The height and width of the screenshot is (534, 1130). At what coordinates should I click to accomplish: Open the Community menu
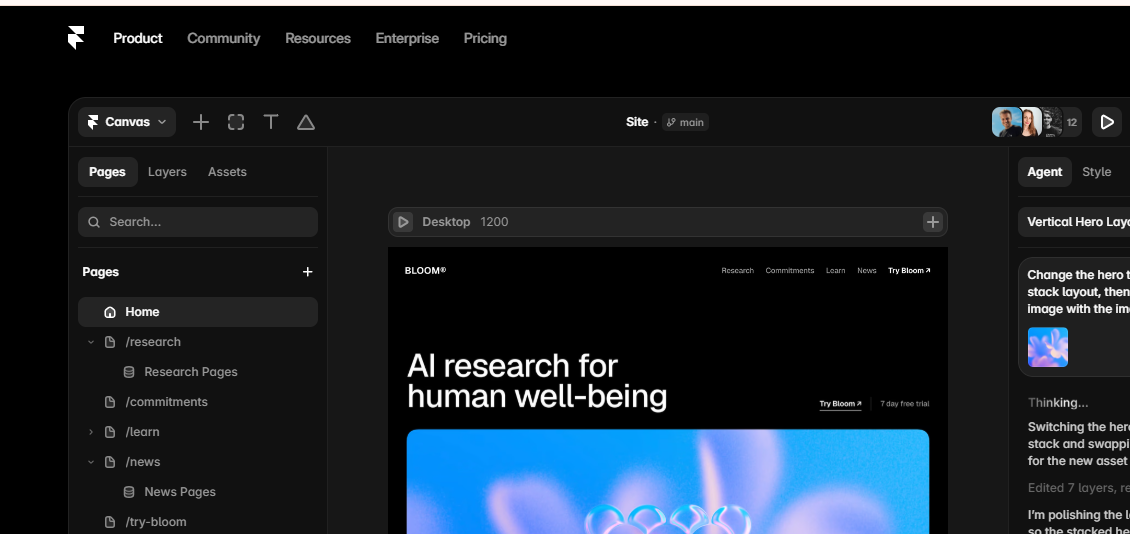point(223,38)
